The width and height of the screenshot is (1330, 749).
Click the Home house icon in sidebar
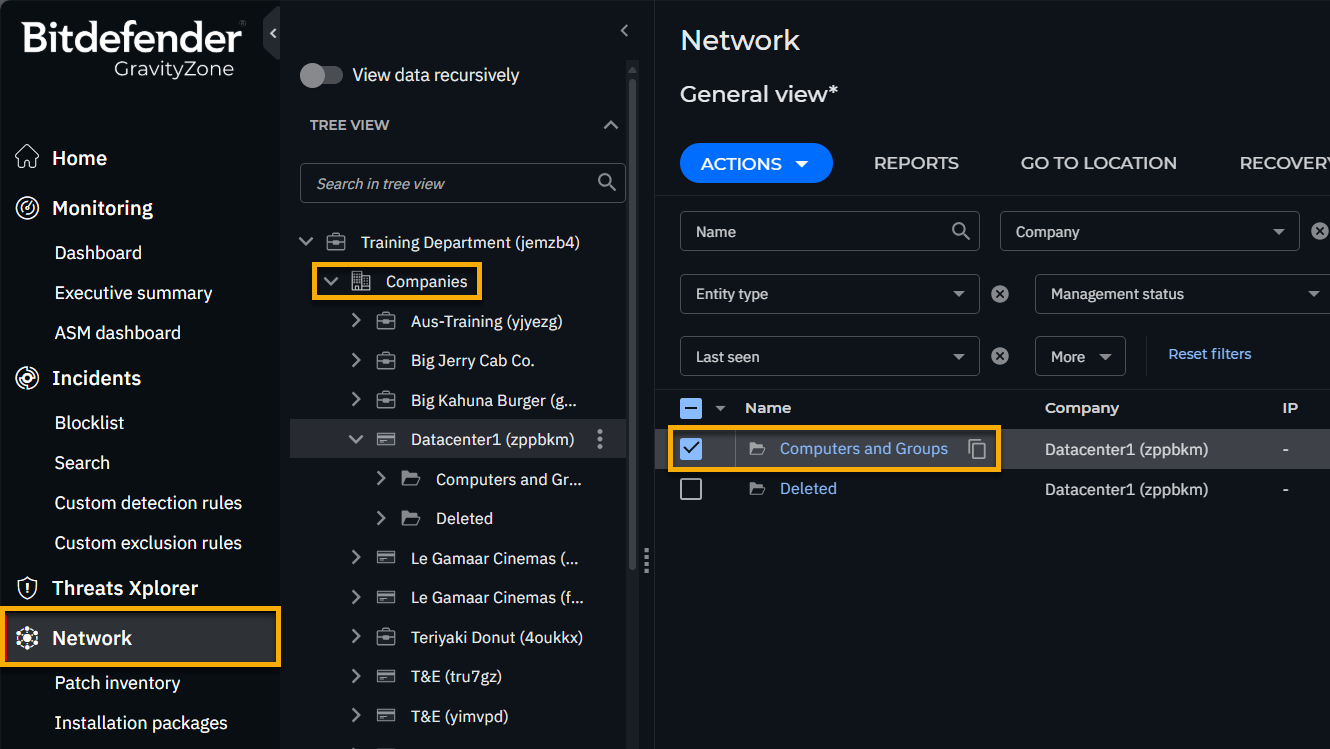click(x=27, y=158)
